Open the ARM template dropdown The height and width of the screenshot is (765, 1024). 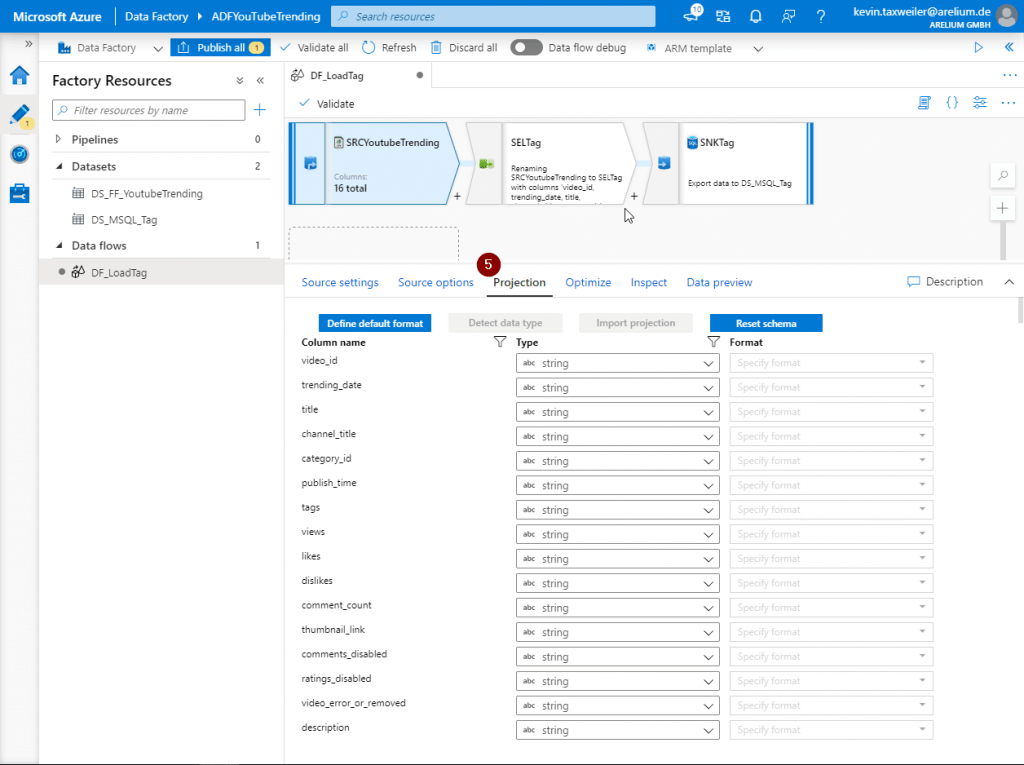758,47
